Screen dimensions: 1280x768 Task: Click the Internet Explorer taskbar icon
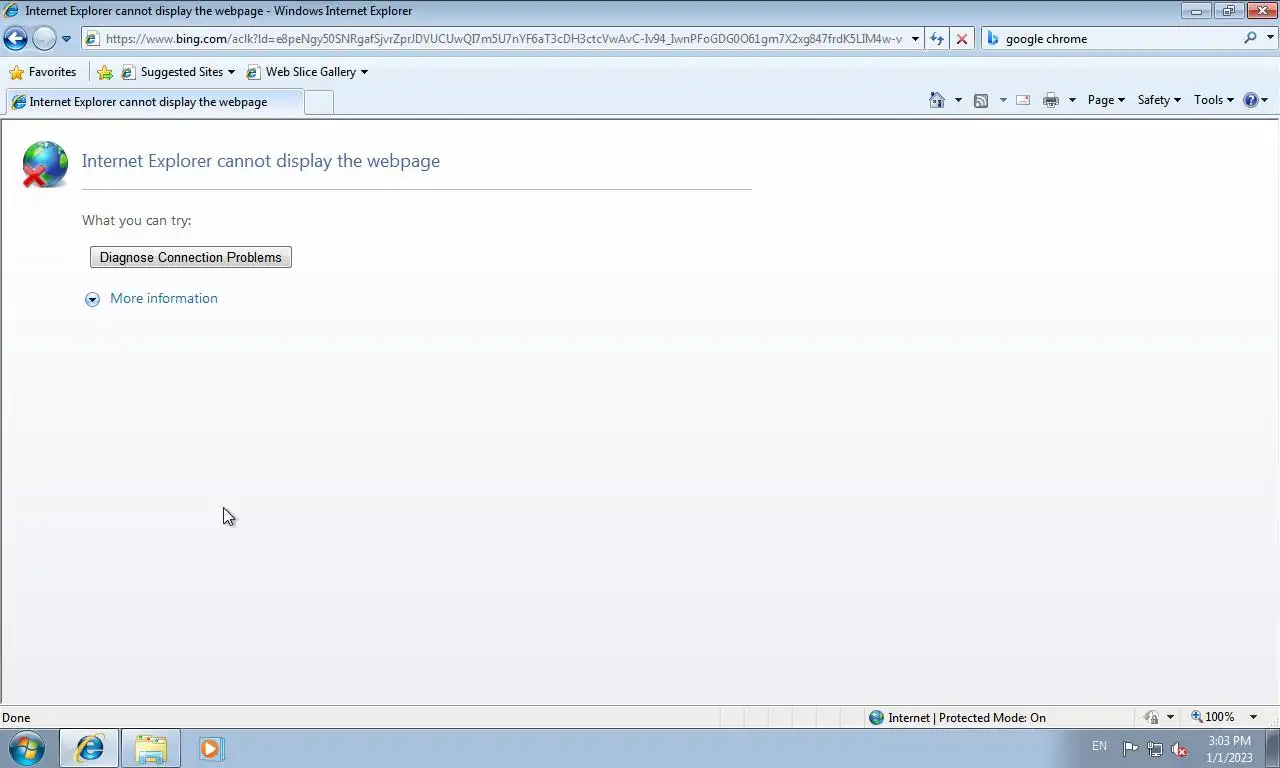click(90, 748)
